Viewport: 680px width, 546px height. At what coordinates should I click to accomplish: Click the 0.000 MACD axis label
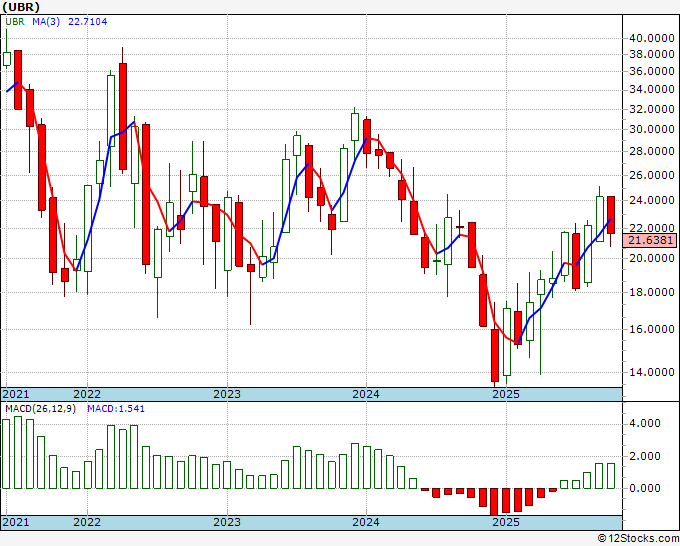647,489
